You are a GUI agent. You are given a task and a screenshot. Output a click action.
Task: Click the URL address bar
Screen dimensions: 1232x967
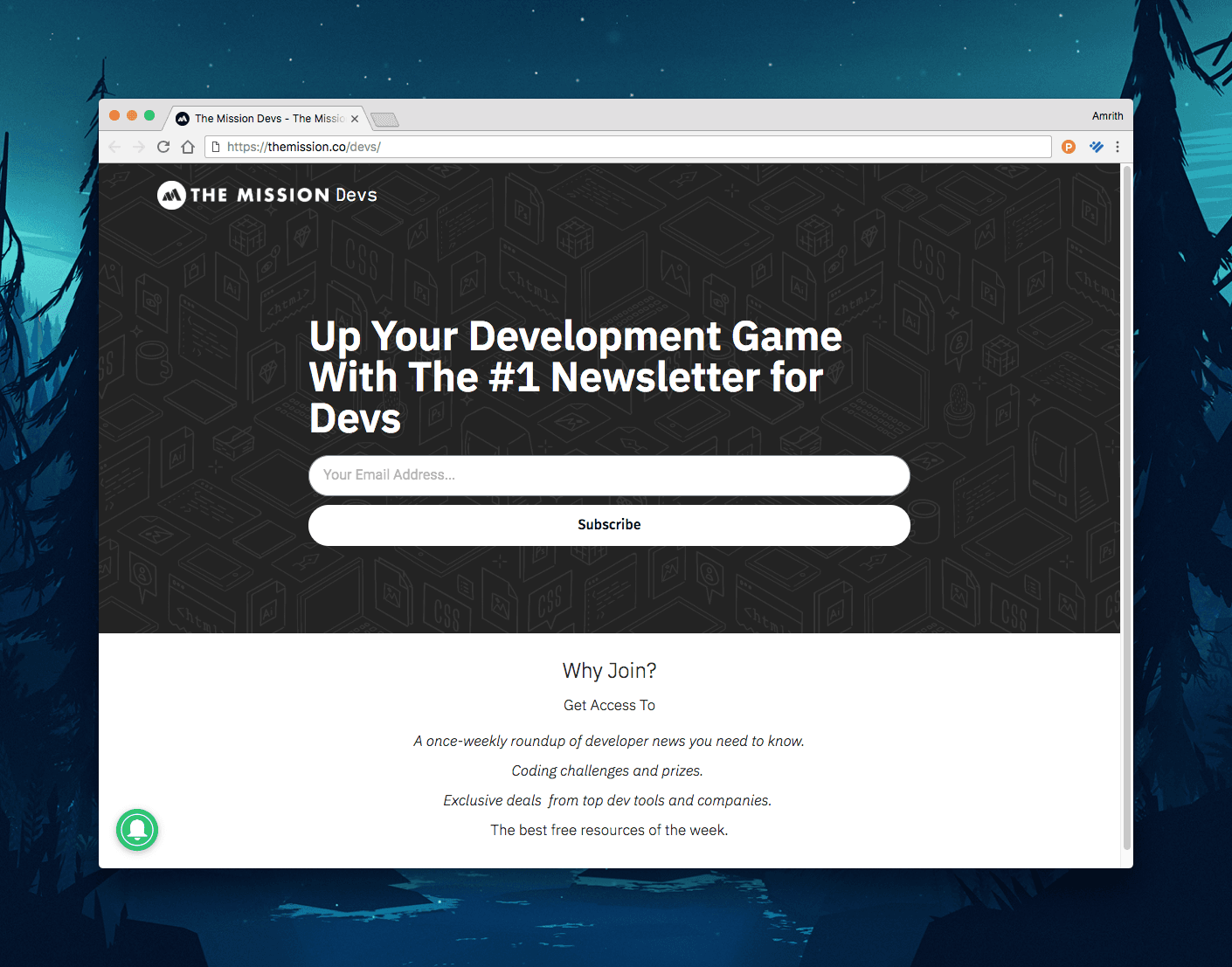(x=627, y=147)
